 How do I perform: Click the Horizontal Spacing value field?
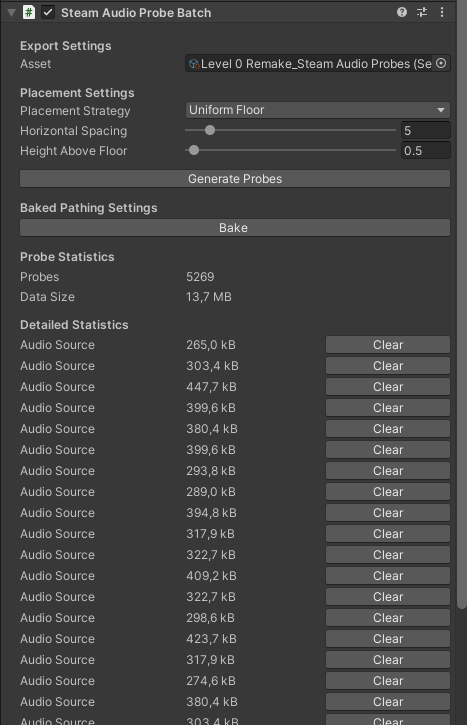(425, 130)
